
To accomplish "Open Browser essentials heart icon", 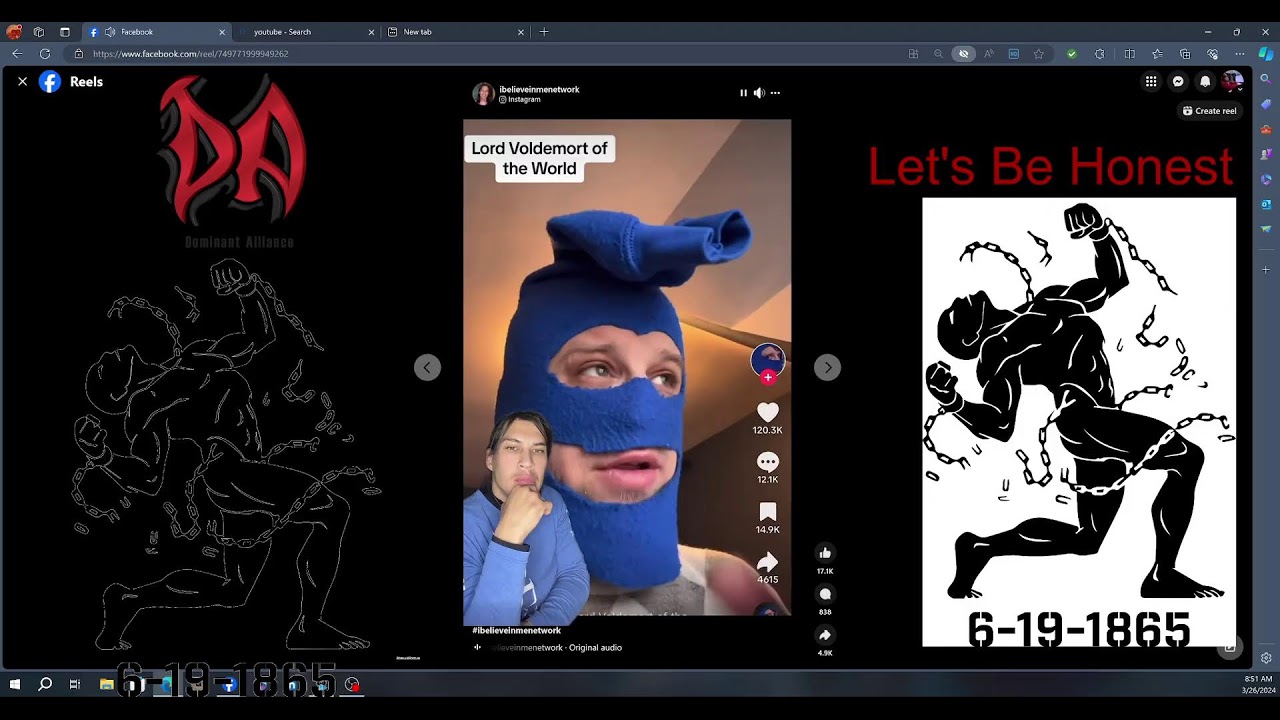I will point(1213,54).
